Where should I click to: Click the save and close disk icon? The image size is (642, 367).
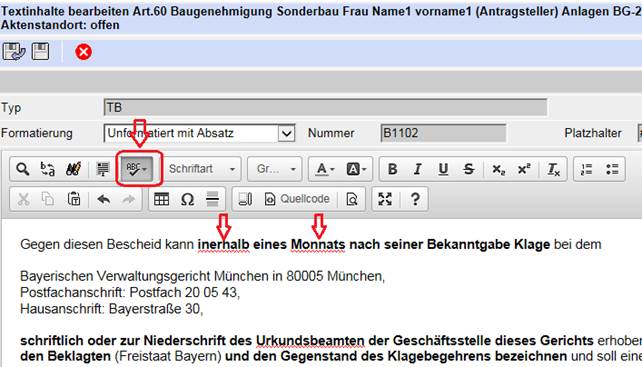point(14,52)
